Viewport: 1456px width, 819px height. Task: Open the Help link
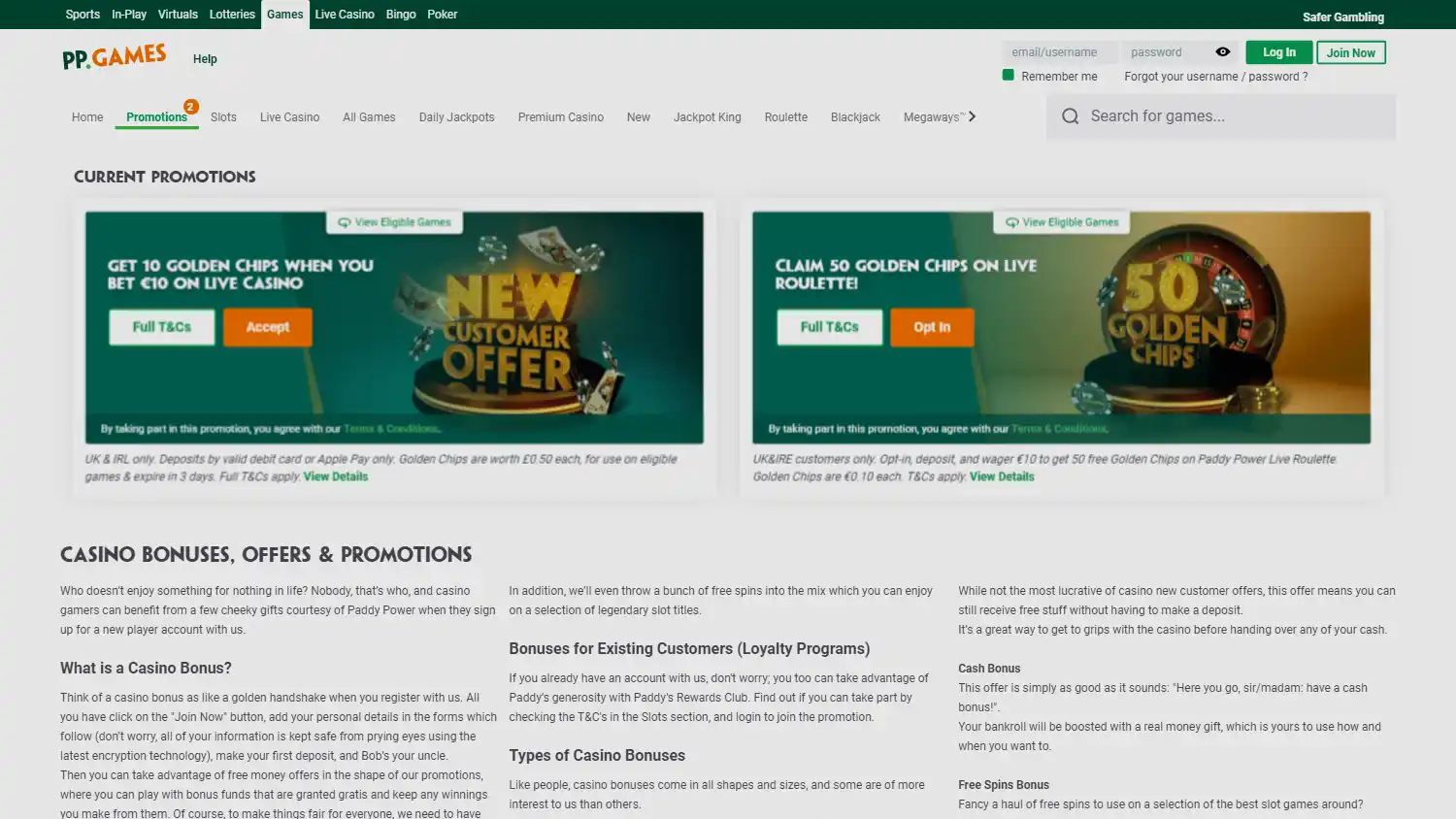pos(205,59)
